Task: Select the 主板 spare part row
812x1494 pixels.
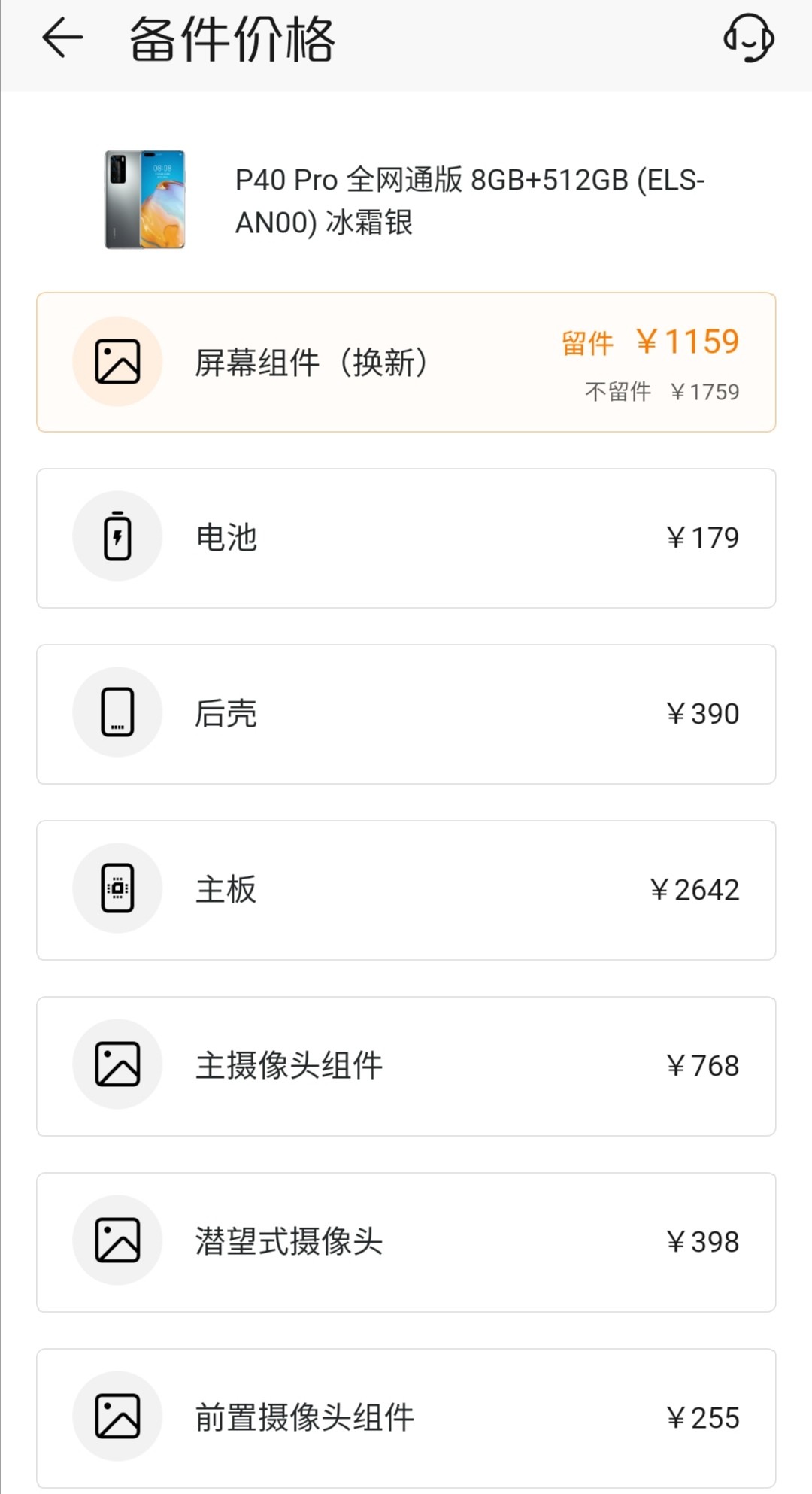Action: click(x=406, y=890)
